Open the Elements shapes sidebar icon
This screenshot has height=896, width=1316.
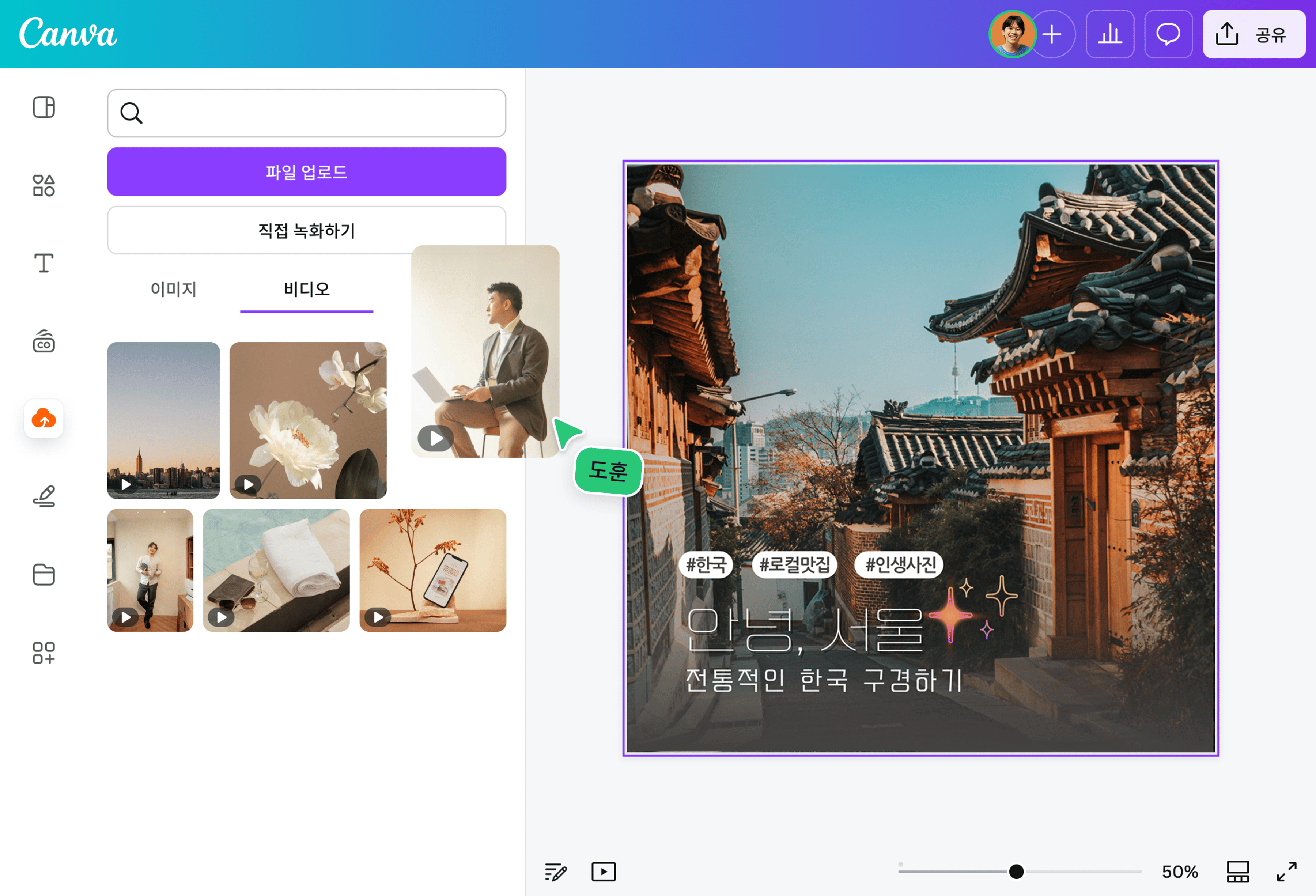click(x=44, y=185)
